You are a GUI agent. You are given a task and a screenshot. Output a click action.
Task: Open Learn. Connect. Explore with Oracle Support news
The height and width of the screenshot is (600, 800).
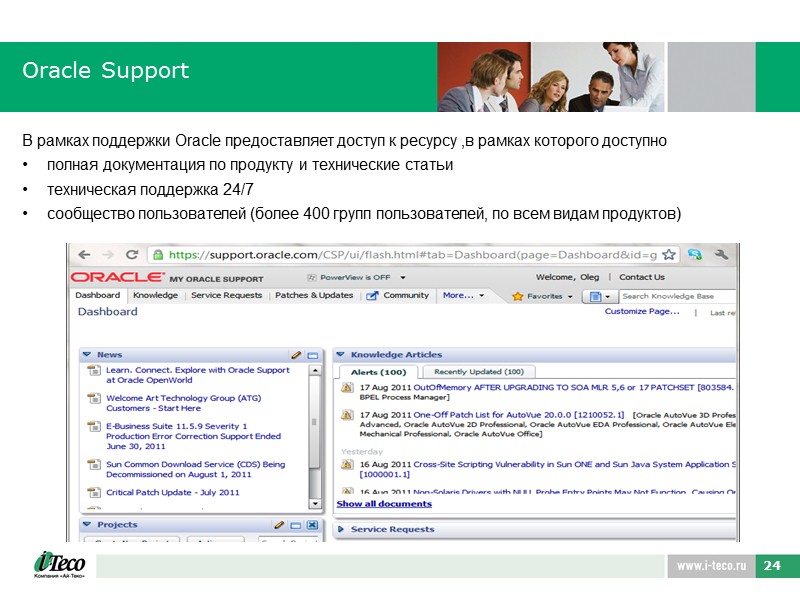coord(197,375)
